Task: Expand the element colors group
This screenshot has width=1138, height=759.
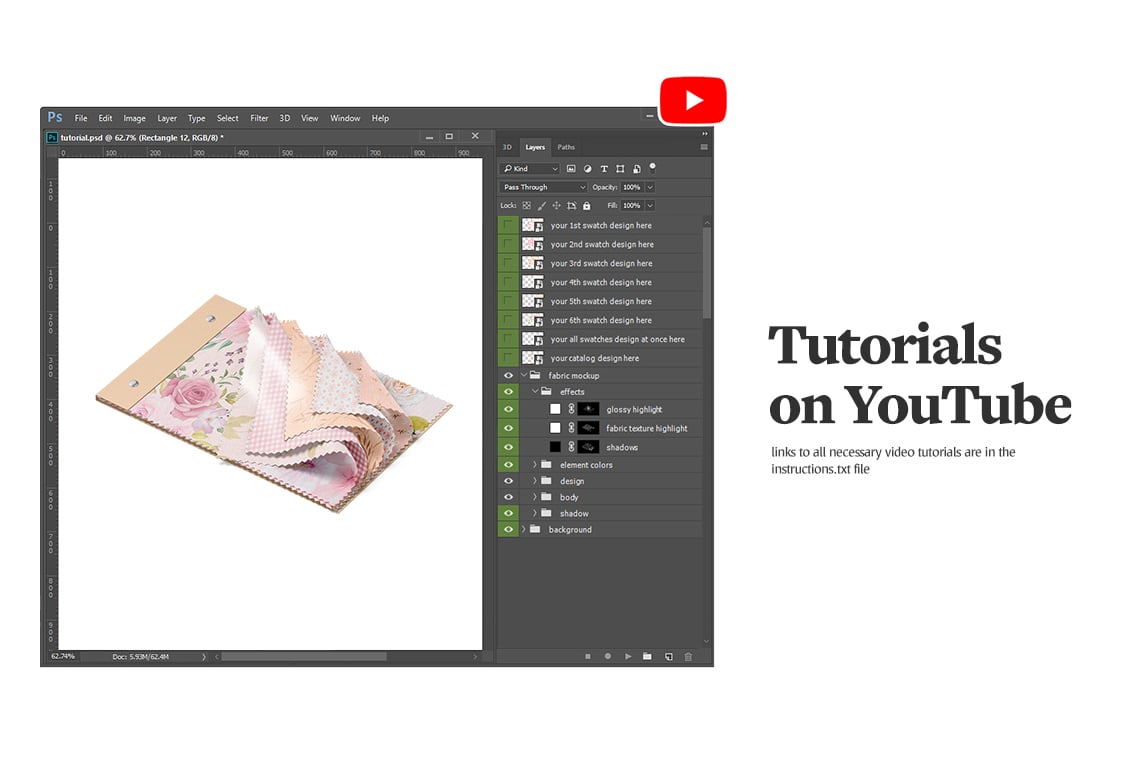Action: 535,465
